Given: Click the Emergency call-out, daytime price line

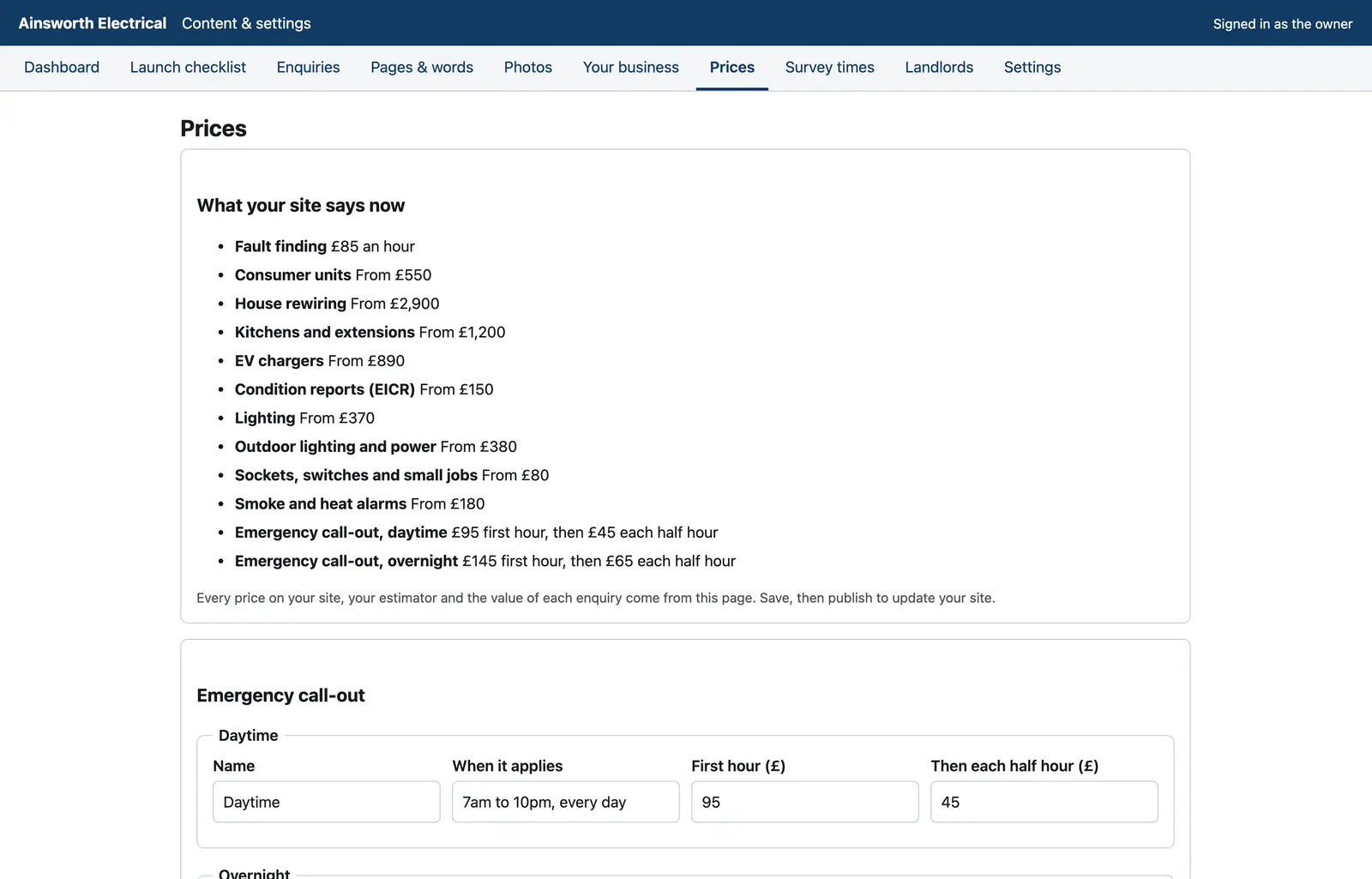Looking at the screenshot, I should pos(477,533).
